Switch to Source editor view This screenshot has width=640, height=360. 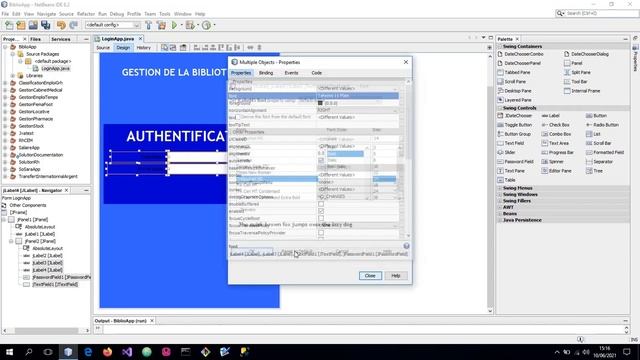103,48
